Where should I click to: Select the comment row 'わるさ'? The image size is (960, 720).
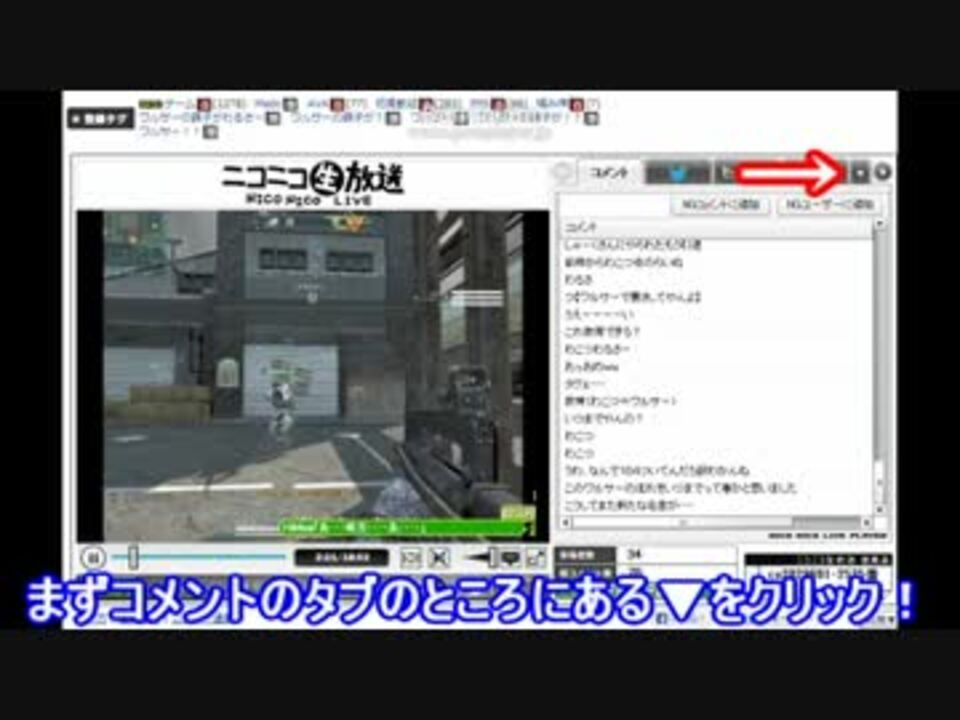pos(716,280)
